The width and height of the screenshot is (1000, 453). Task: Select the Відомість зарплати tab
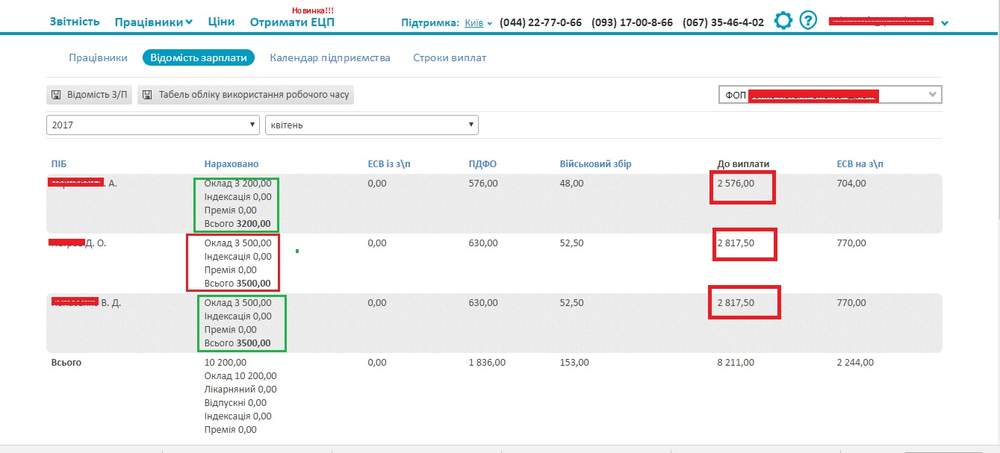click(x=199, y=57)
